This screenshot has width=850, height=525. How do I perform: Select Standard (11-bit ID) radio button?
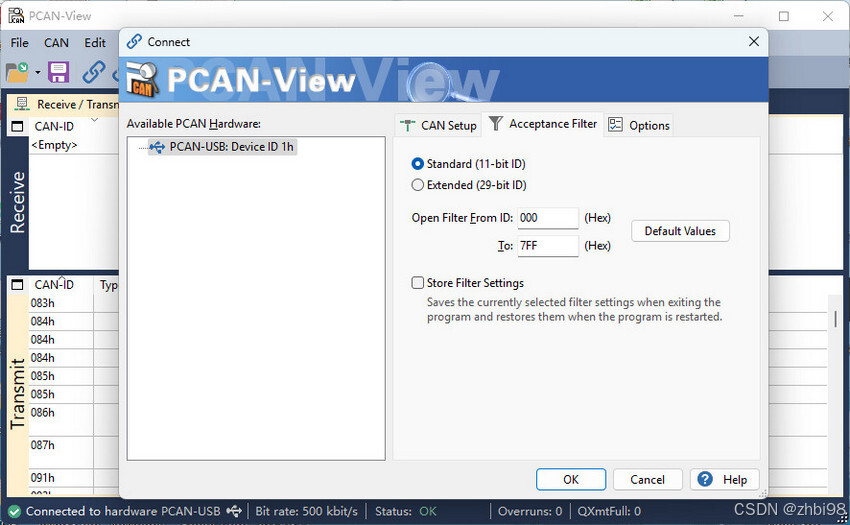pos(417,164)
